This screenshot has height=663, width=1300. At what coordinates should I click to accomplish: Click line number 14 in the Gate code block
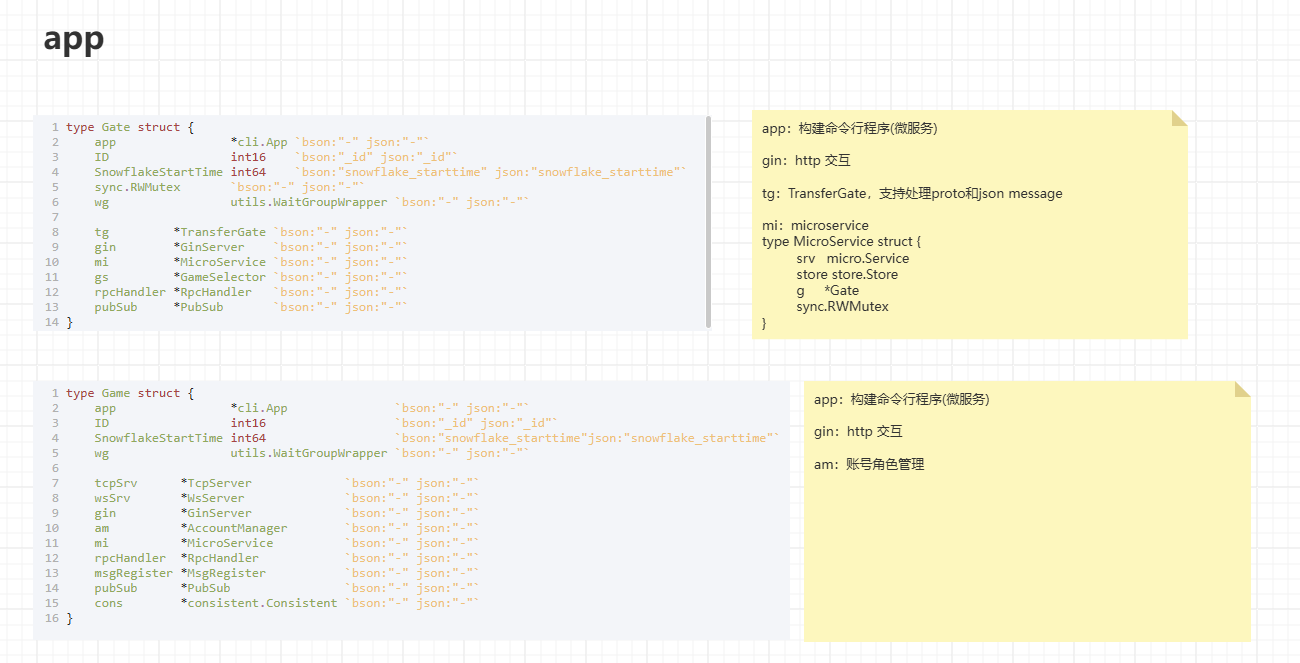(x=52, y=322)
